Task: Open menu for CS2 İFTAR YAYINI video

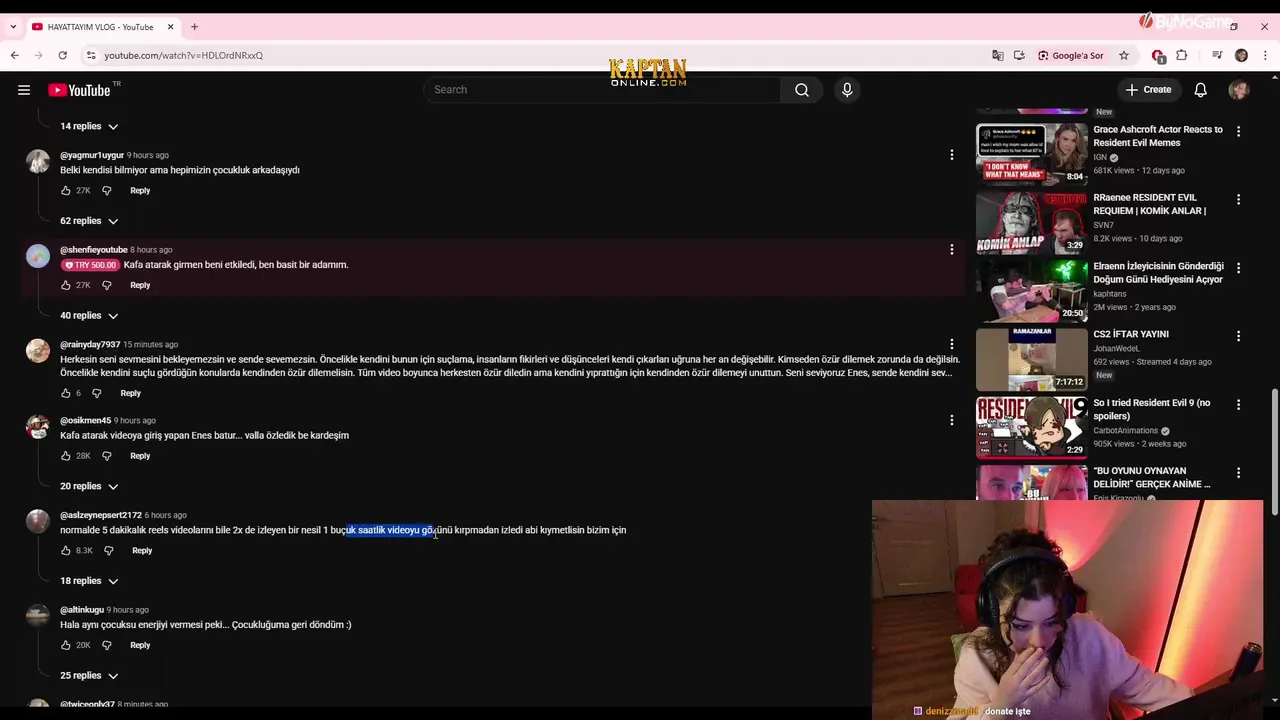Action: tap(1238, 336)
